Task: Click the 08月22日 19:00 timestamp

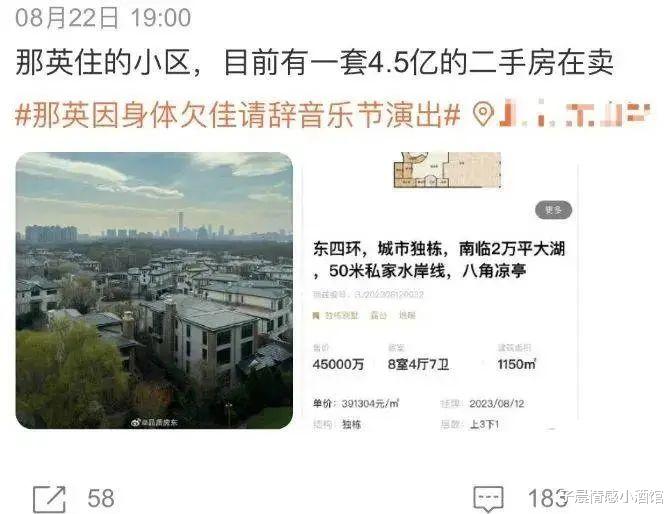Action: (x=103, y=18)
